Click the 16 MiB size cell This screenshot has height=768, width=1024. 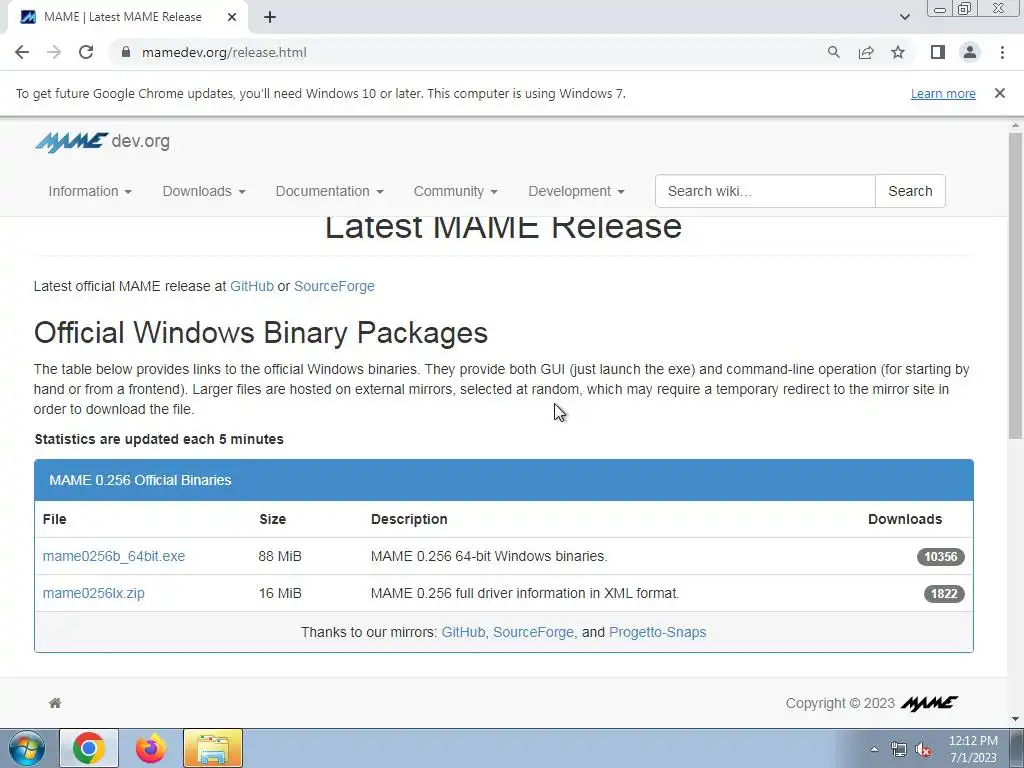280,594
